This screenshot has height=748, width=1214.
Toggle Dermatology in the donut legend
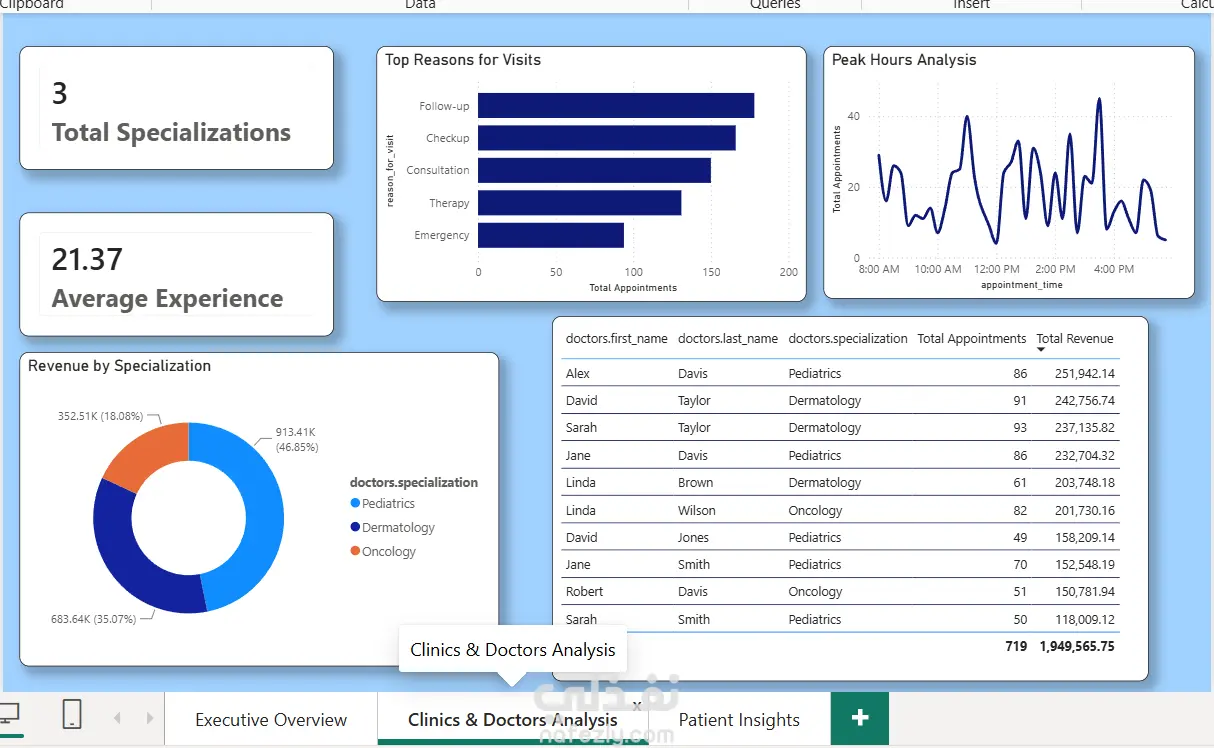coord(392,528)
